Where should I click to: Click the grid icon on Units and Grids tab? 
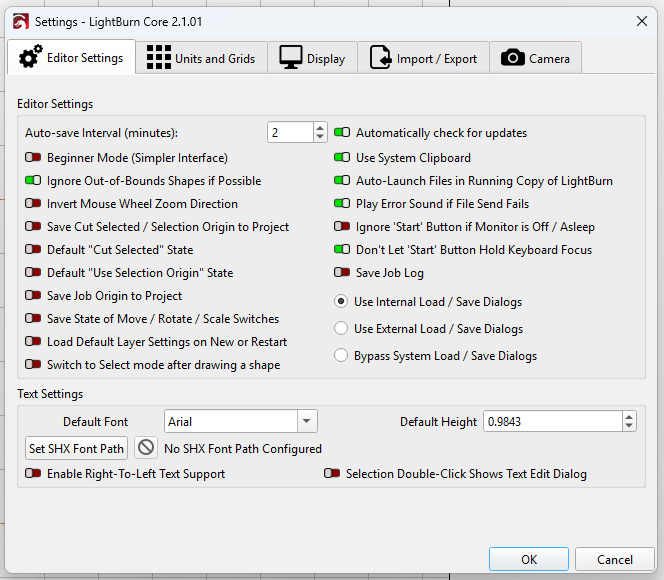(159, 57)
